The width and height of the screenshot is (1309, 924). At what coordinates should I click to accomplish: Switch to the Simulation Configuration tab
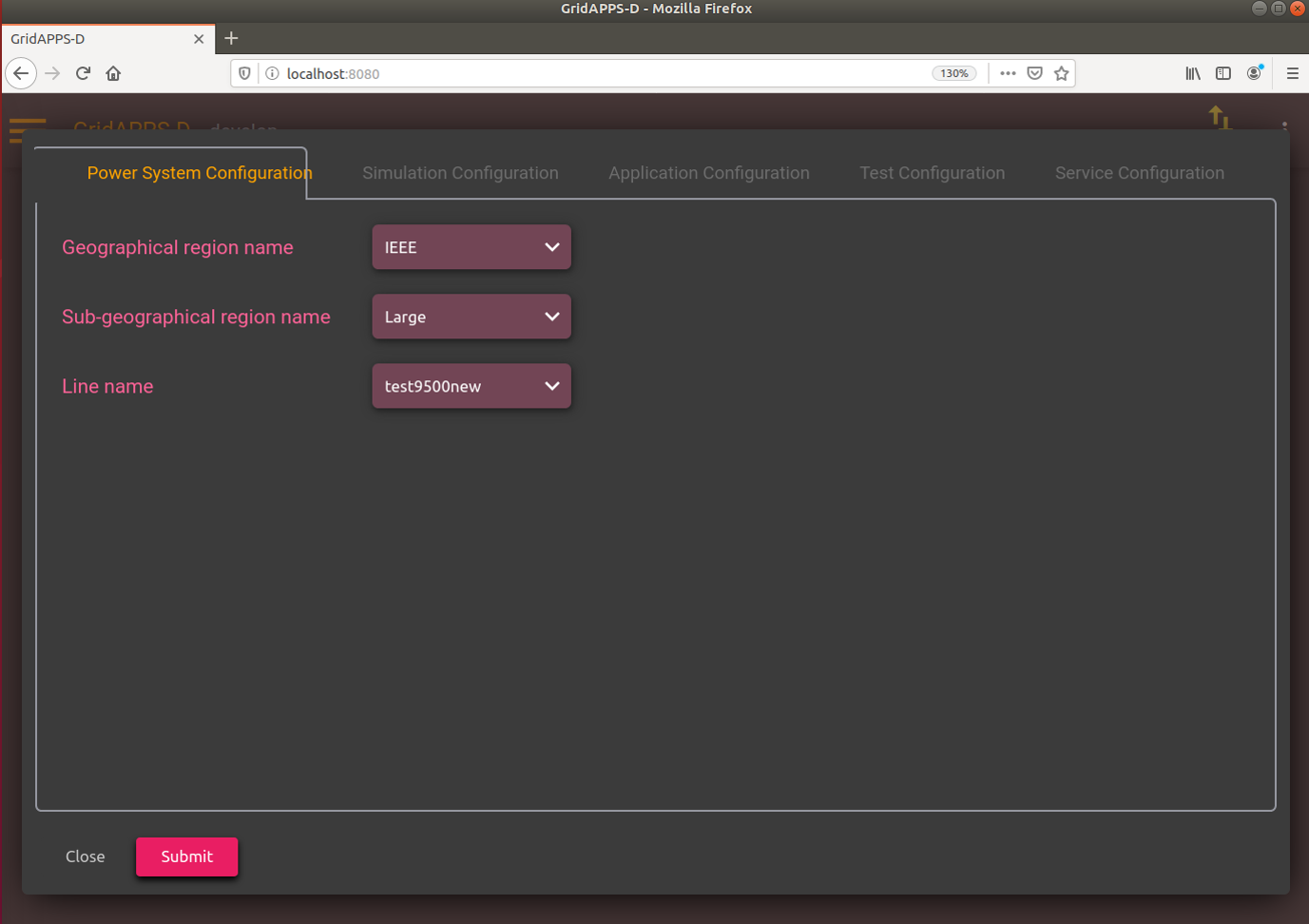460,173
